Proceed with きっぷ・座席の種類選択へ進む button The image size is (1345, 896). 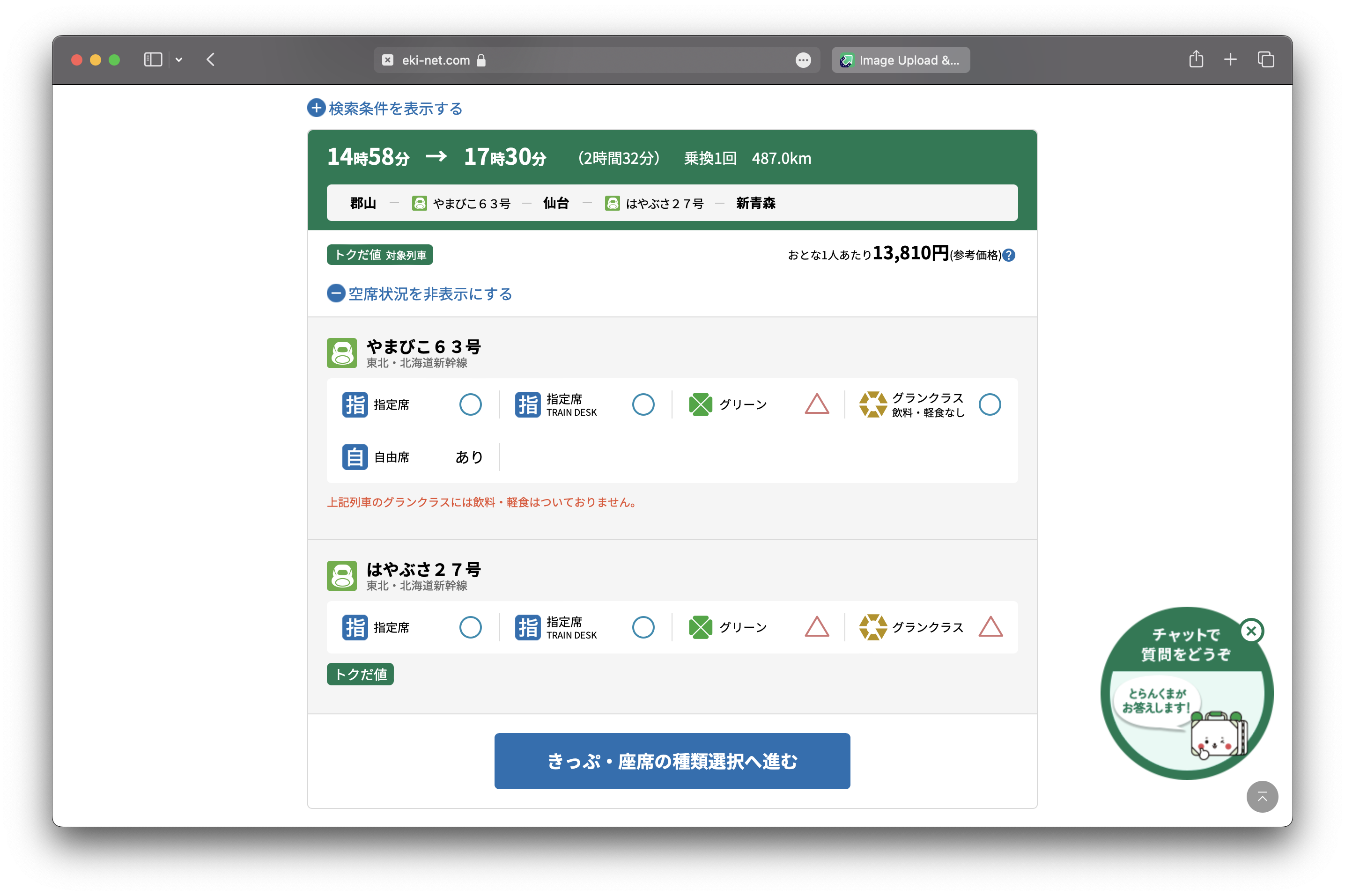point(672,761)
